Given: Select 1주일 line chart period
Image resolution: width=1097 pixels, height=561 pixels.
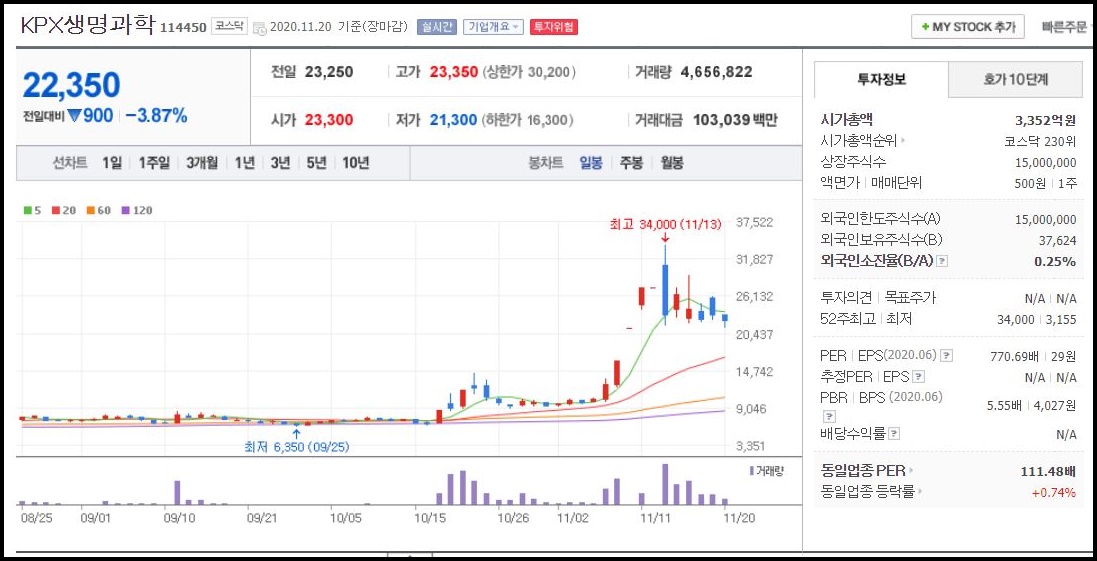Looking at the screenshot, I should 154,163.
